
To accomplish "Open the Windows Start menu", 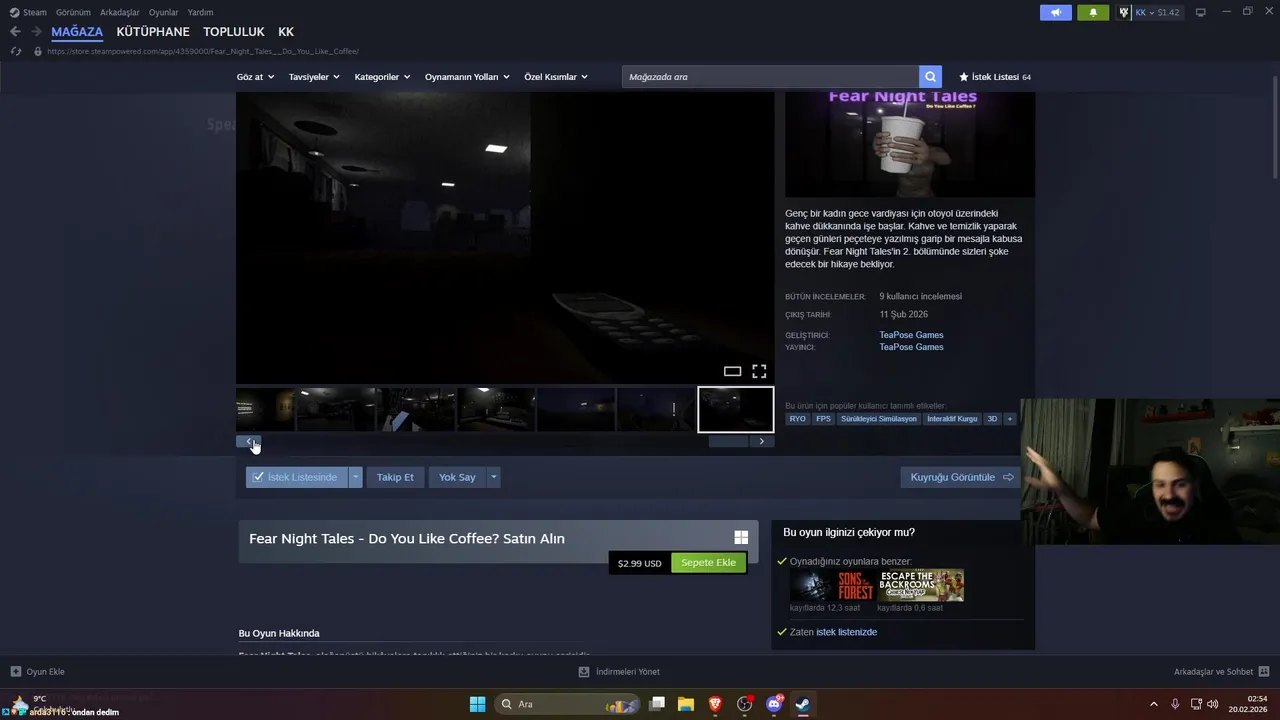I will pos(478,704).
